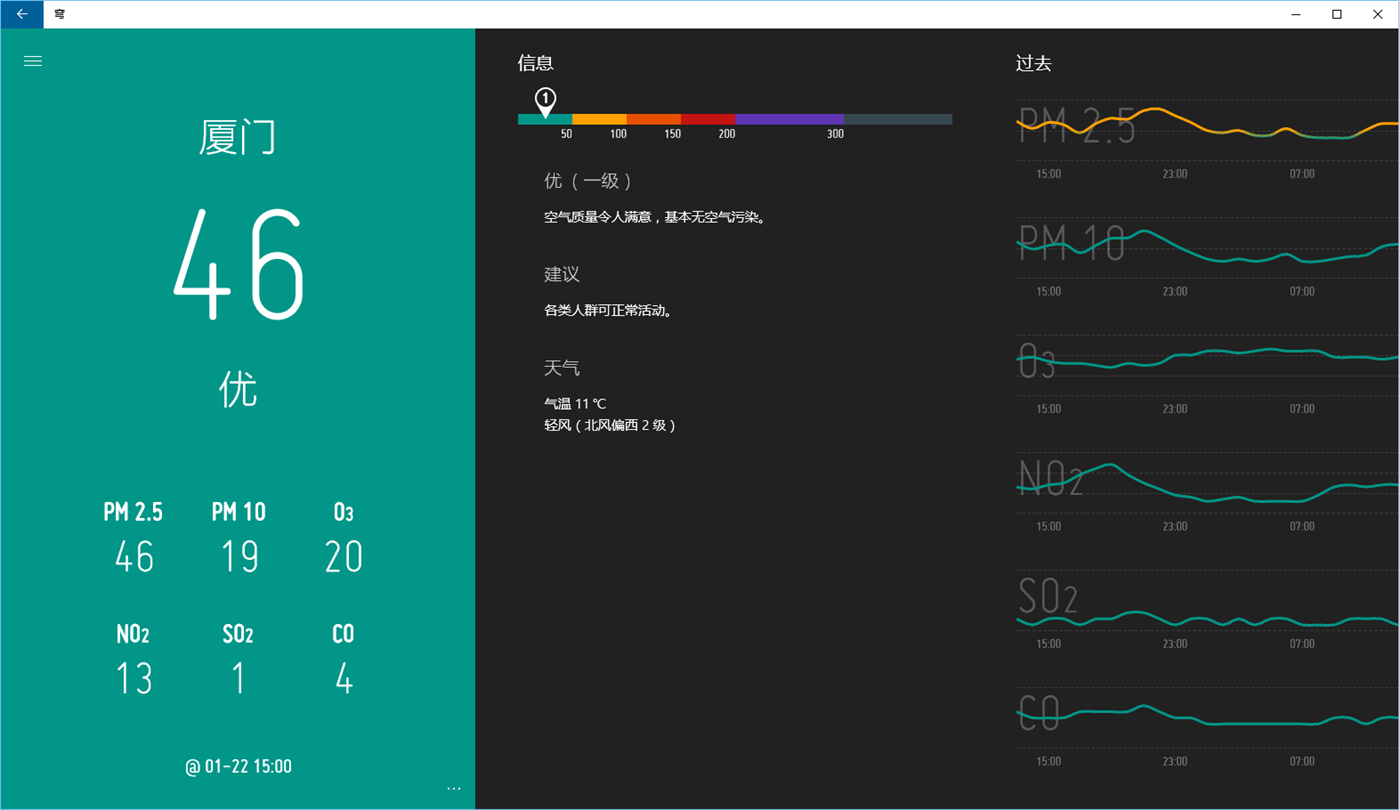
Task: Open the SO2 history chart
Action: [1207, 599]
